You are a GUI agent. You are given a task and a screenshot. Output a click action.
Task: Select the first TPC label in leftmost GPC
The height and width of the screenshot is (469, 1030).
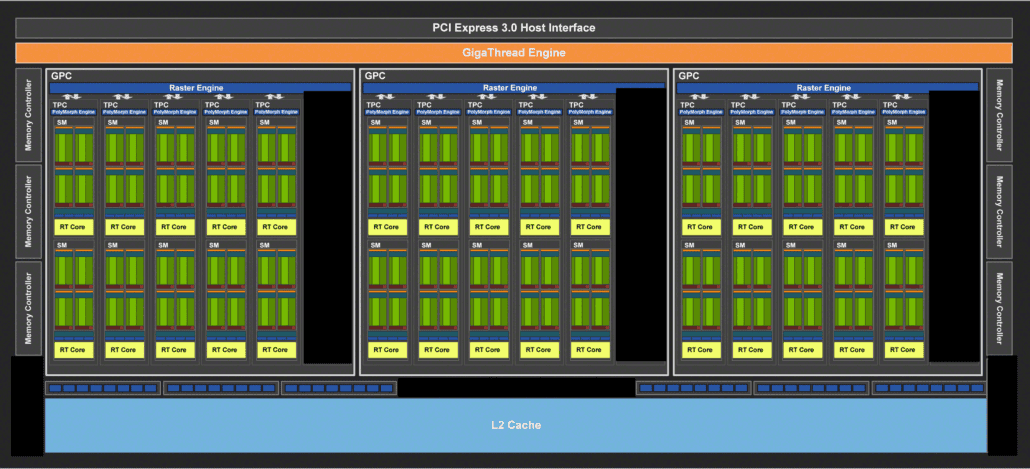pyautogui.click(x=60, y=104)
